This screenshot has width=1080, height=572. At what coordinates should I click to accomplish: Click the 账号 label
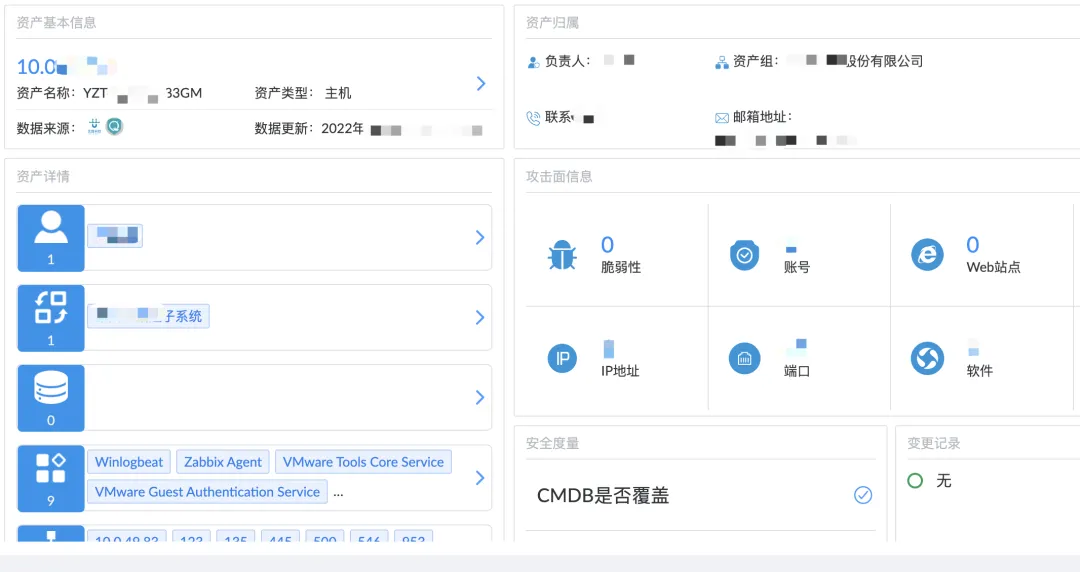(797, 267)
